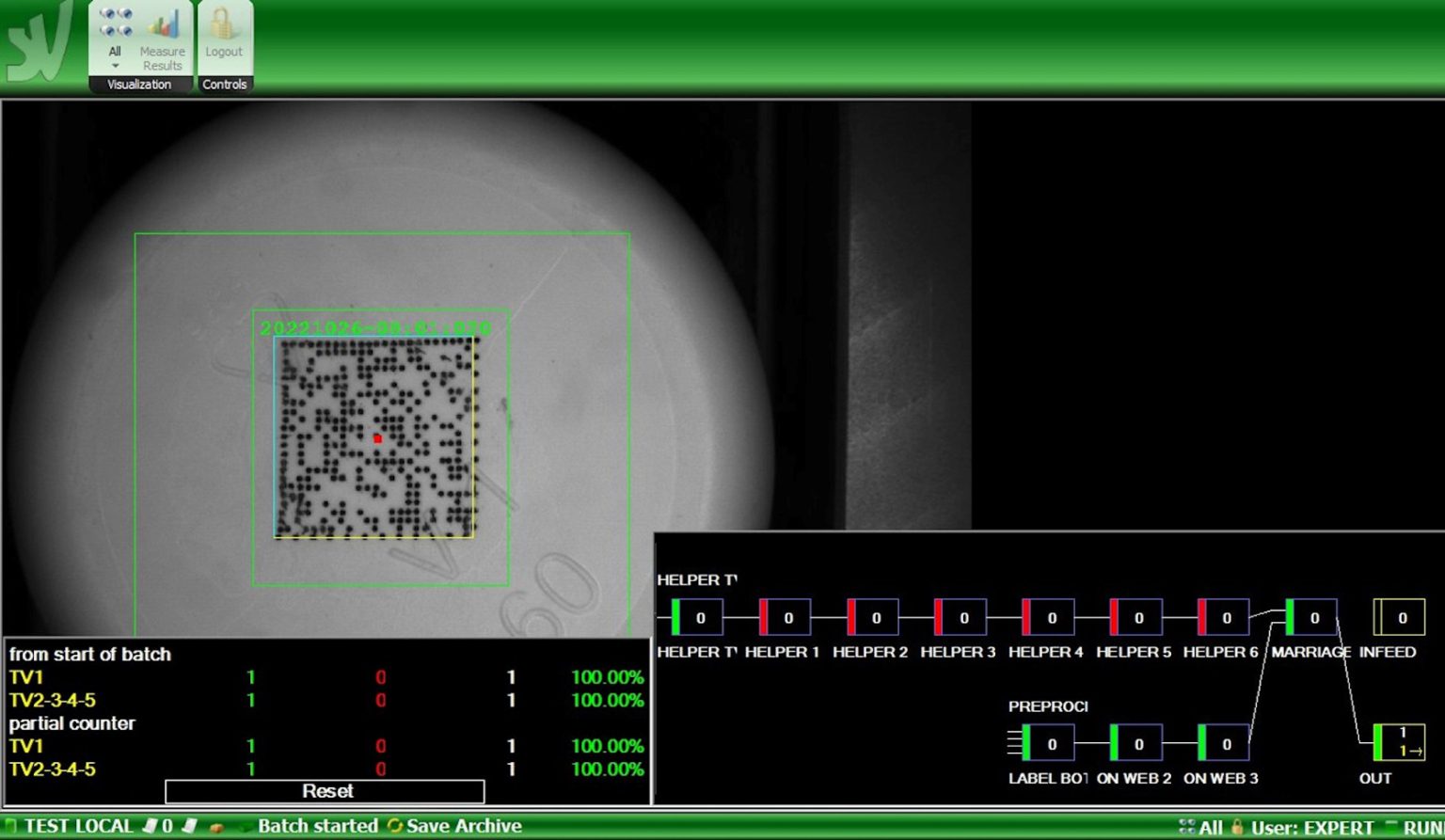Click the red center marker on the datamatrix

[377, 438]
